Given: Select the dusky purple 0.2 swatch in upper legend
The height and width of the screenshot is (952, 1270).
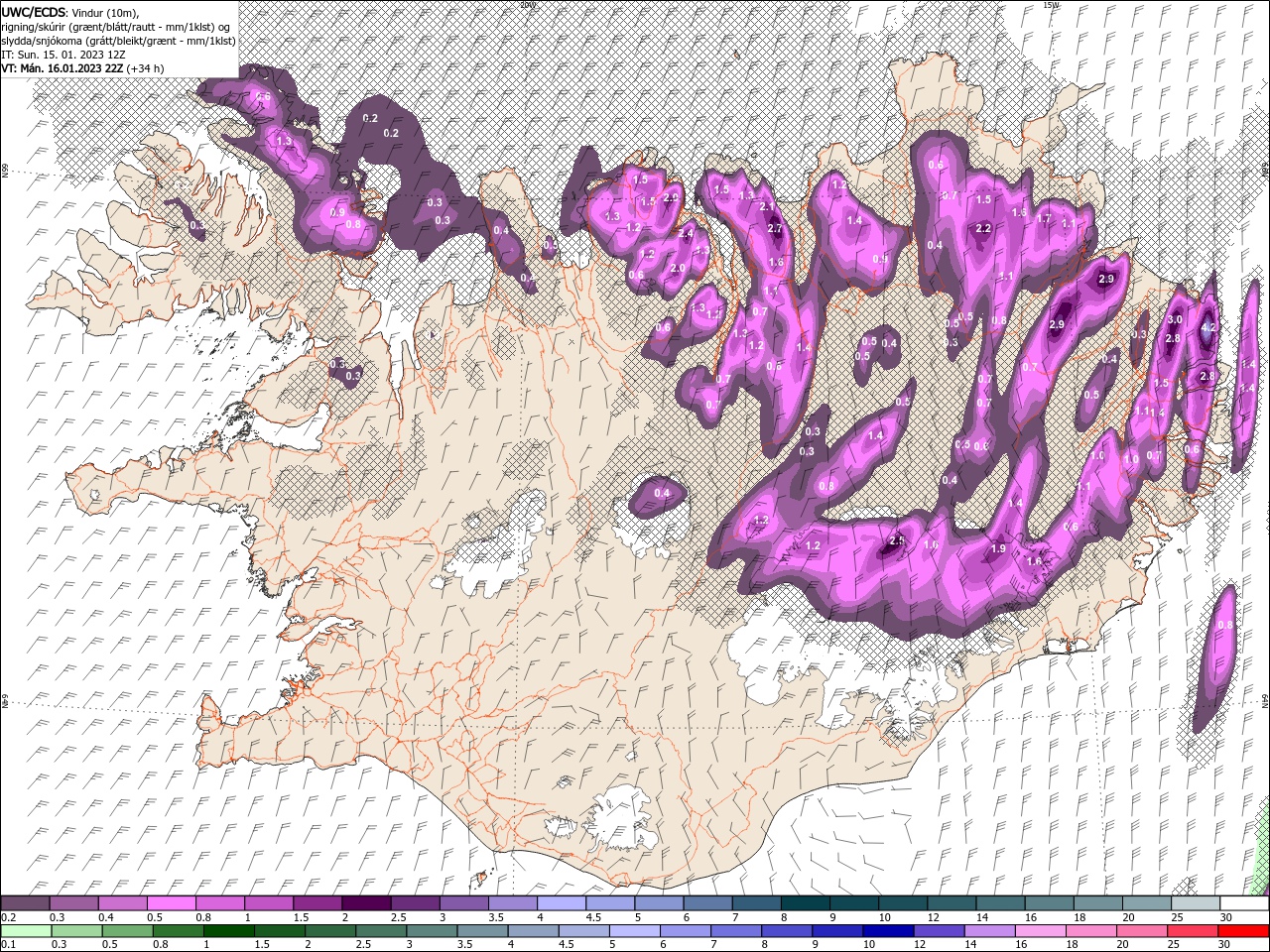Looking at the screenshot, I should click(25, 903).
